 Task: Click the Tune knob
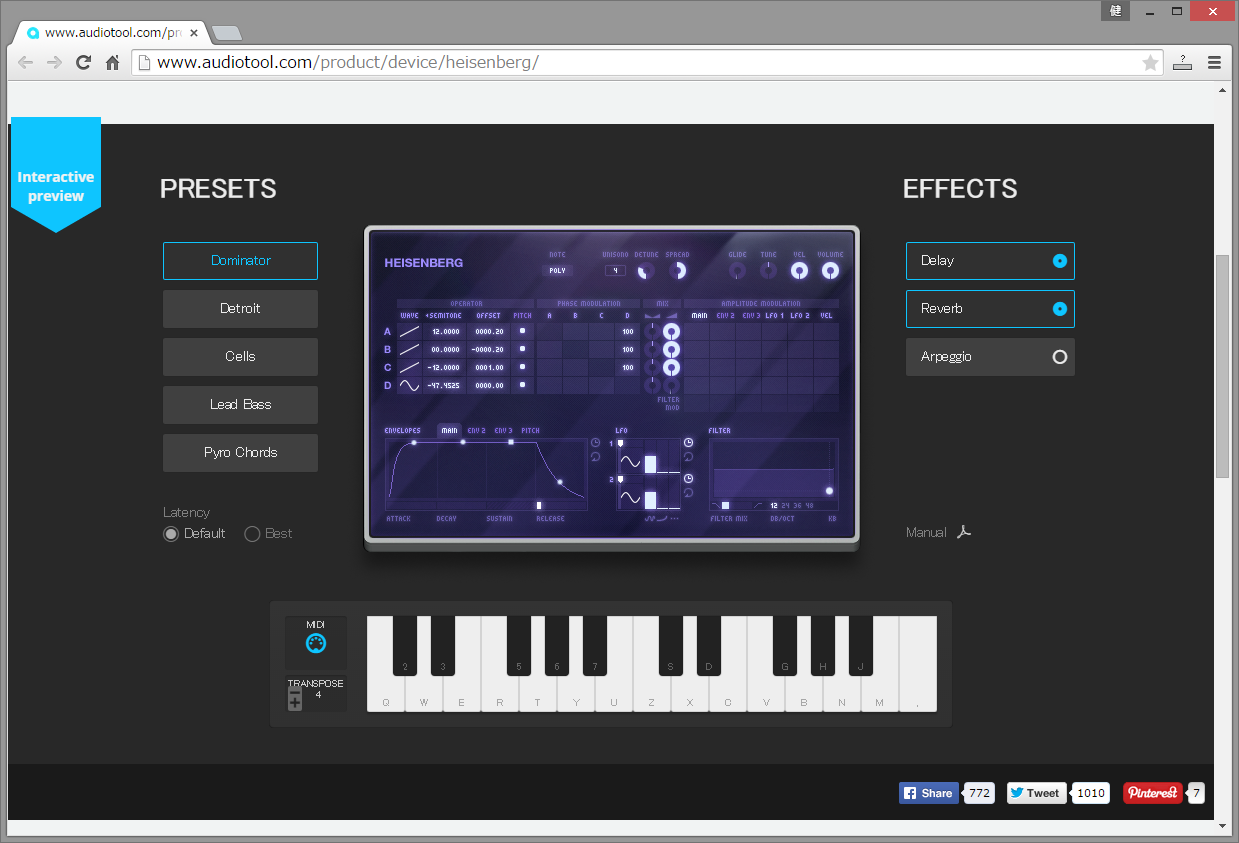(768, 270)
